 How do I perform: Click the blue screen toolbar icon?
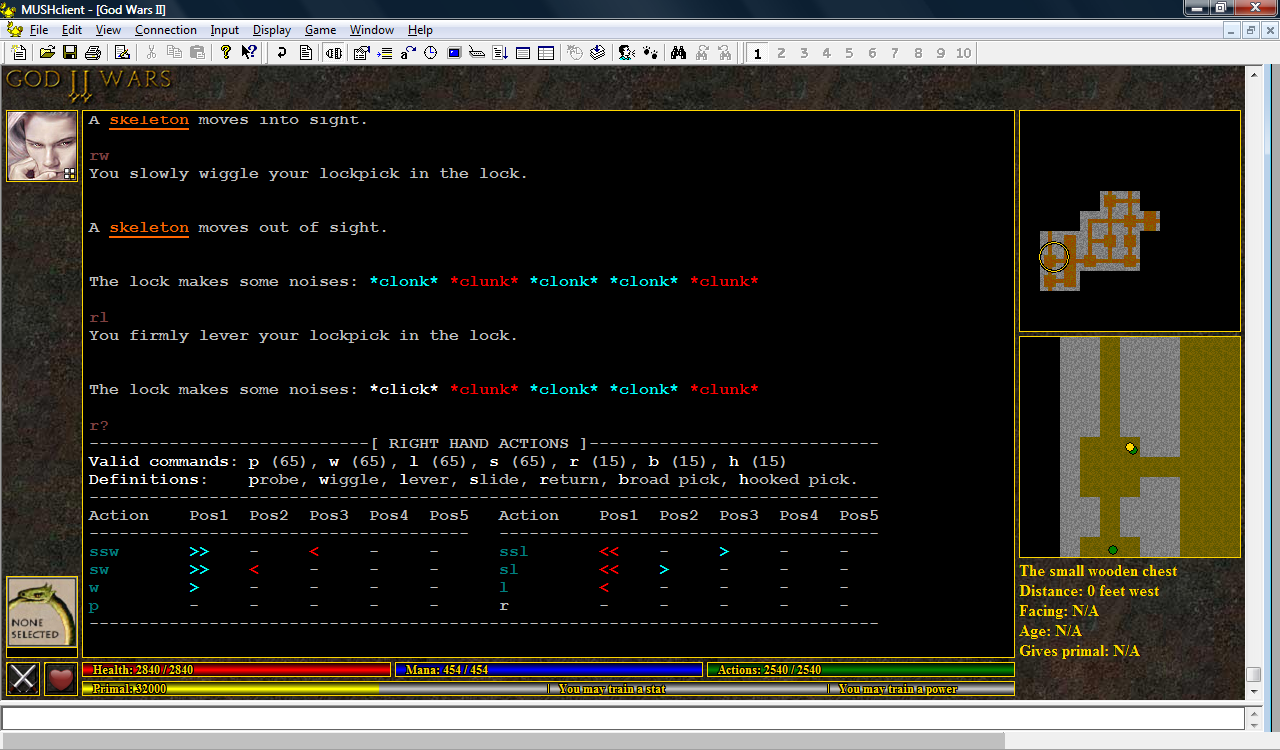454,53
